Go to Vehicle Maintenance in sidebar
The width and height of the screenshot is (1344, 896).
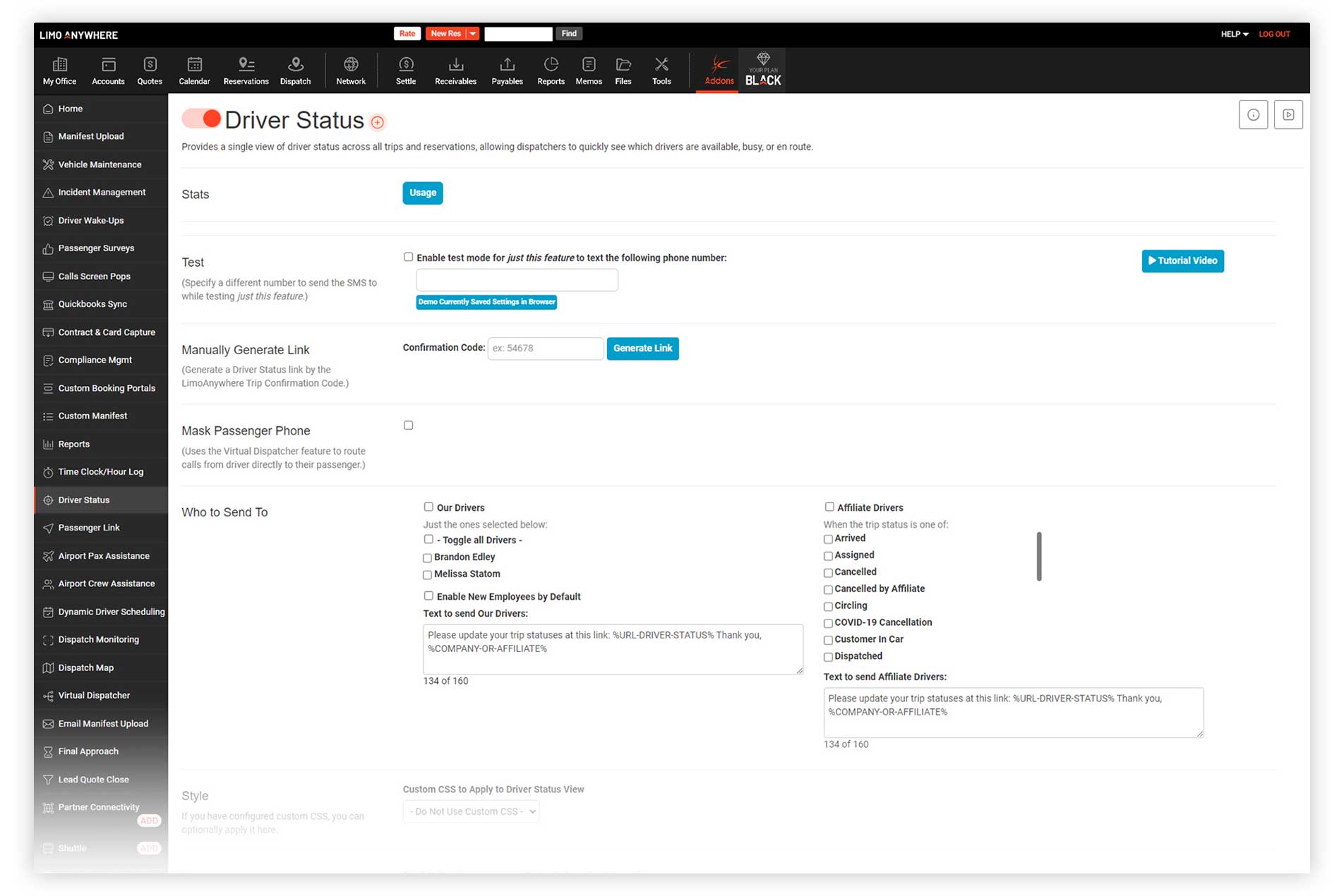pyautogui.click(x=100, y=164)
